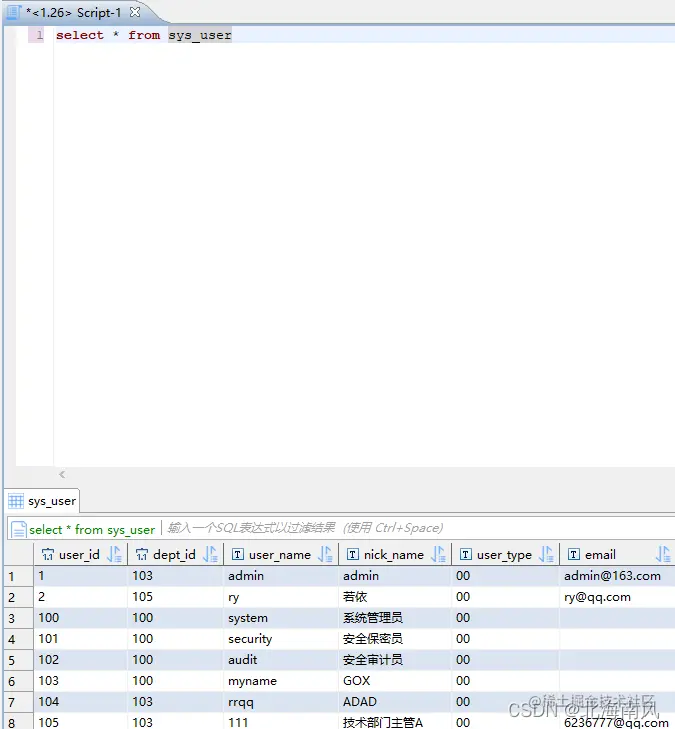This screenshot has height=729, width=675.
Task: Select row header 1 in results grid
Action: (x=19, y=577)
